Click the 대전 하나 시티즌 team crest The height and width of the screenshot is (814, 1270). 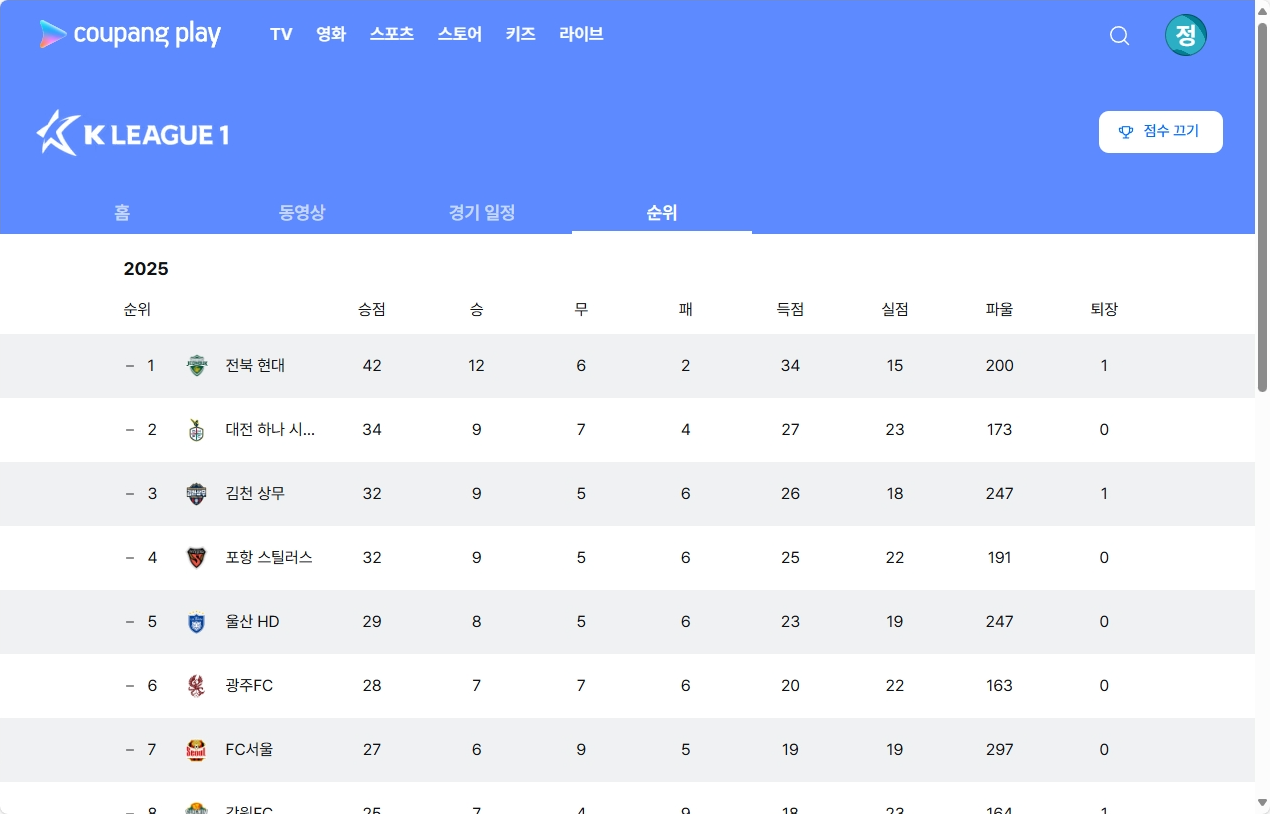197,430
